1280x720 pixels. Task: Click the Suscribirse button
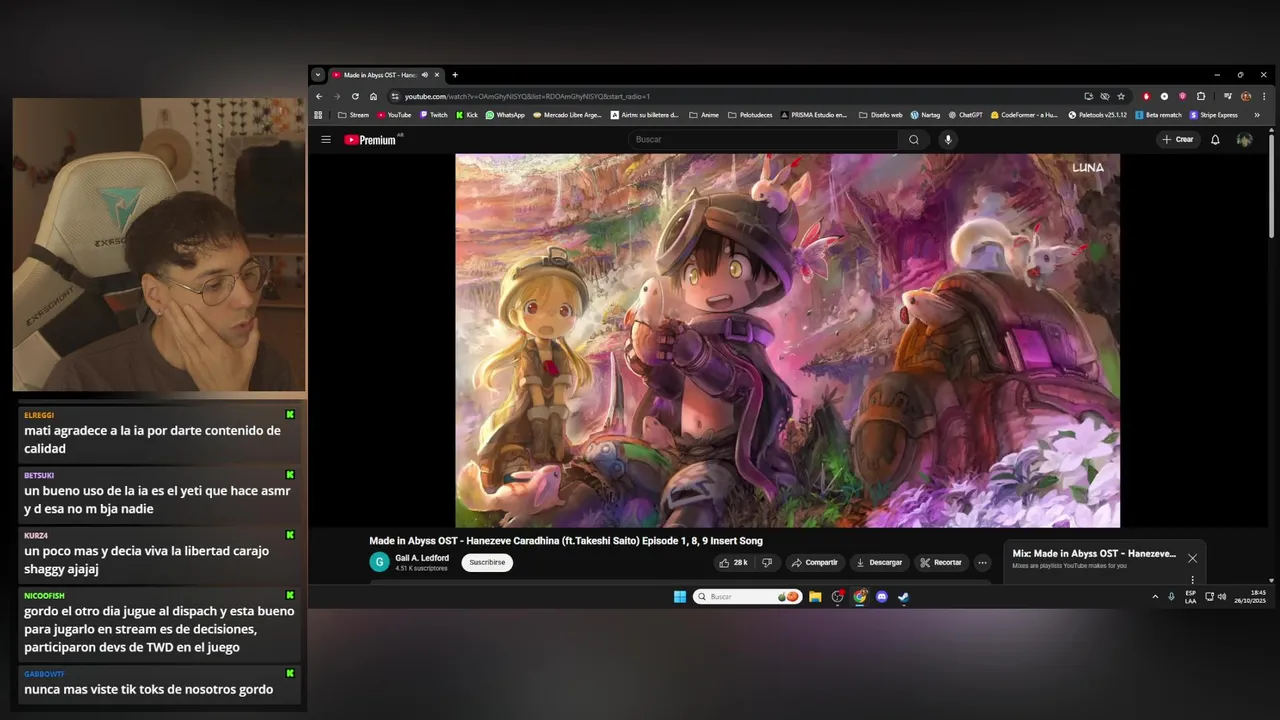pyautogui.click(x=487, y=563)
